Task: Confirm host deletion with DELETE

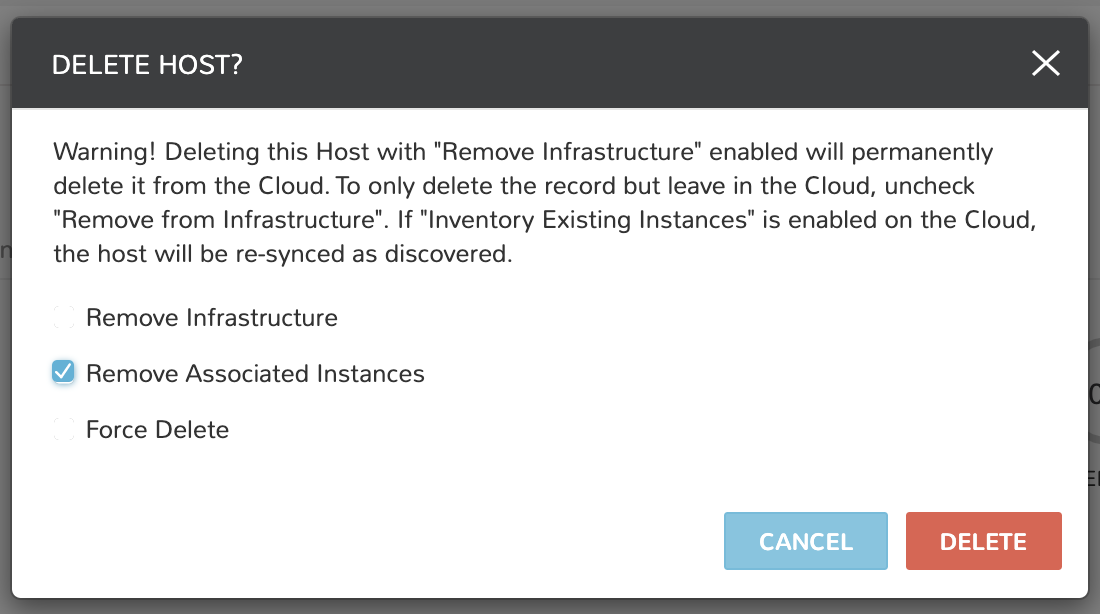Action: (x=983, y=541)
